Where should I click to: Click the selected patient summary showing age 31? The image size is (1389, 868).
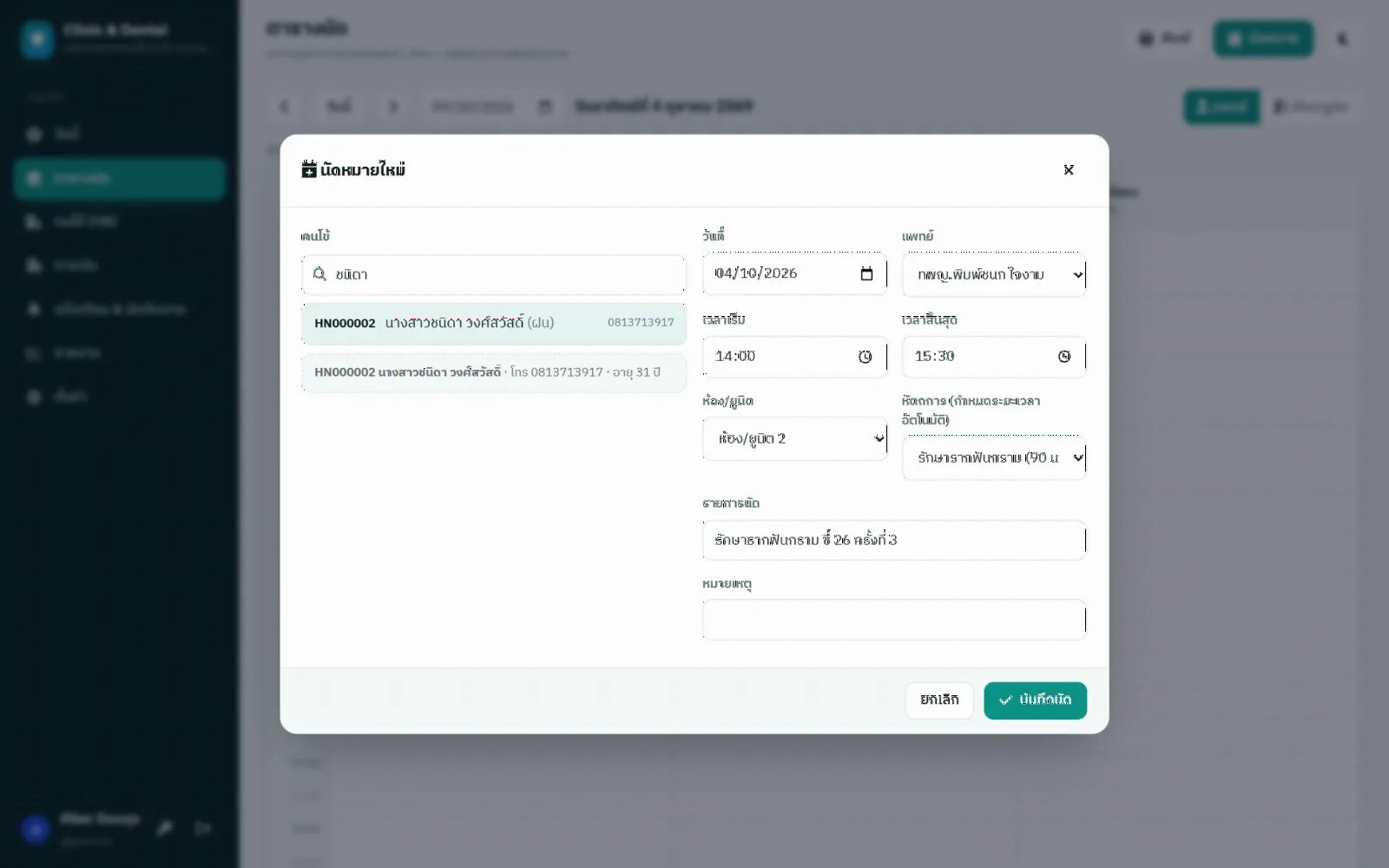493,372
